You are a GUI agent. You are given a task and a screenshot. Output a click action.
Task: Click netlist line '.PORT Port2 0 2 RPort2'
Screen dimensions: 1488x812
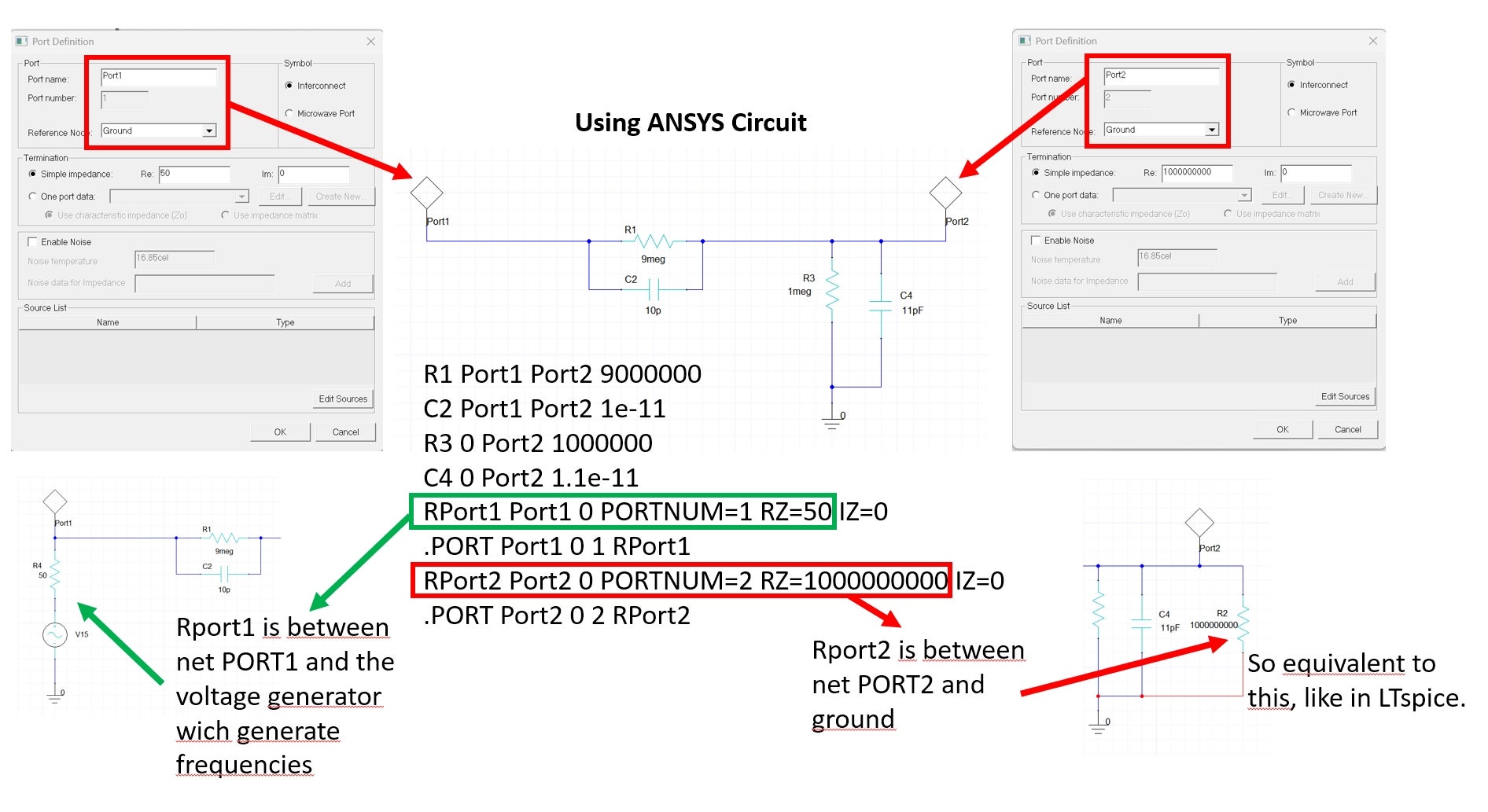tap(557, 615)
